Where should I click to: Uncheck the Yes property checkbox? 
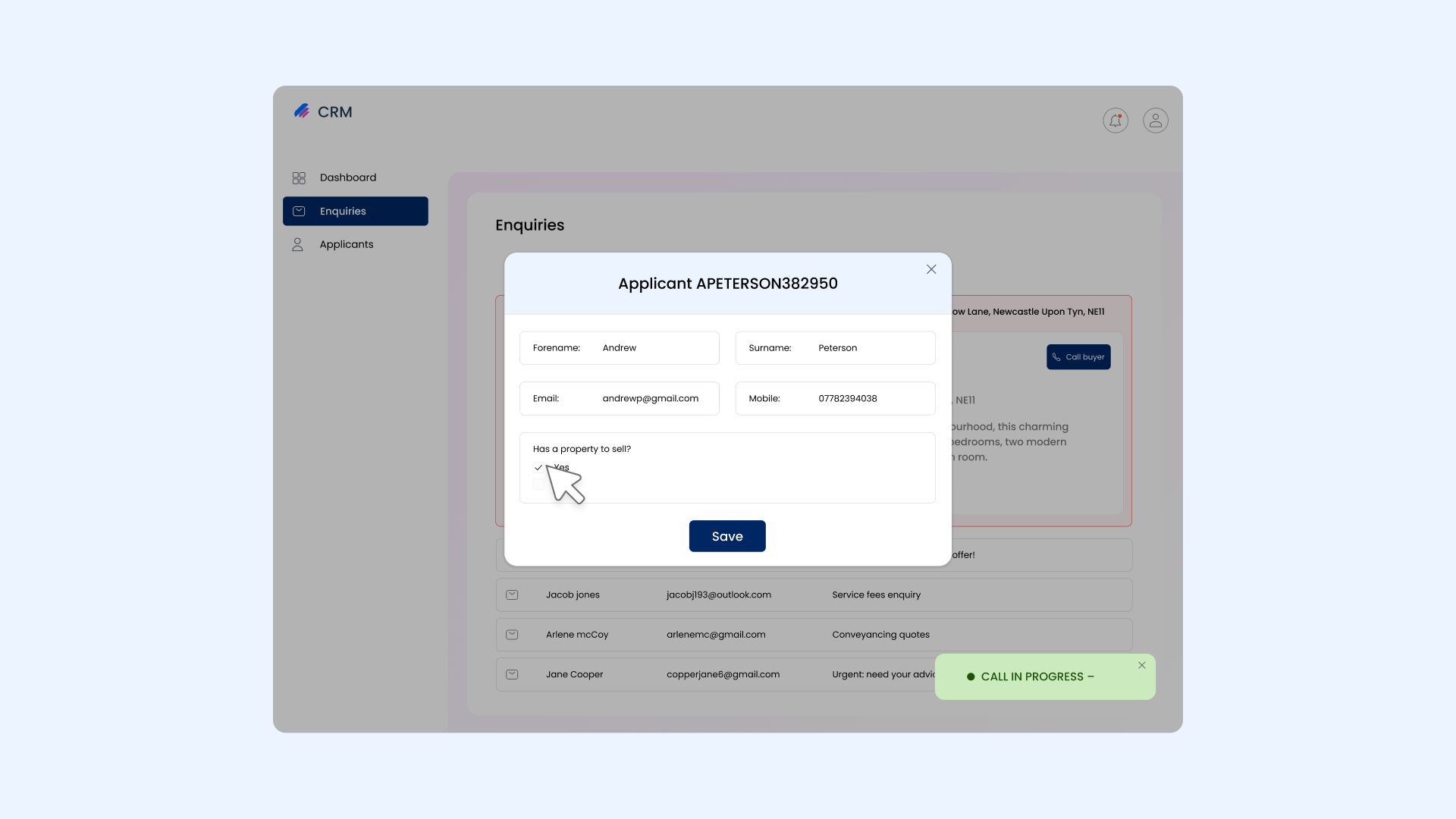pyautogui.click(x=538, y=467)
